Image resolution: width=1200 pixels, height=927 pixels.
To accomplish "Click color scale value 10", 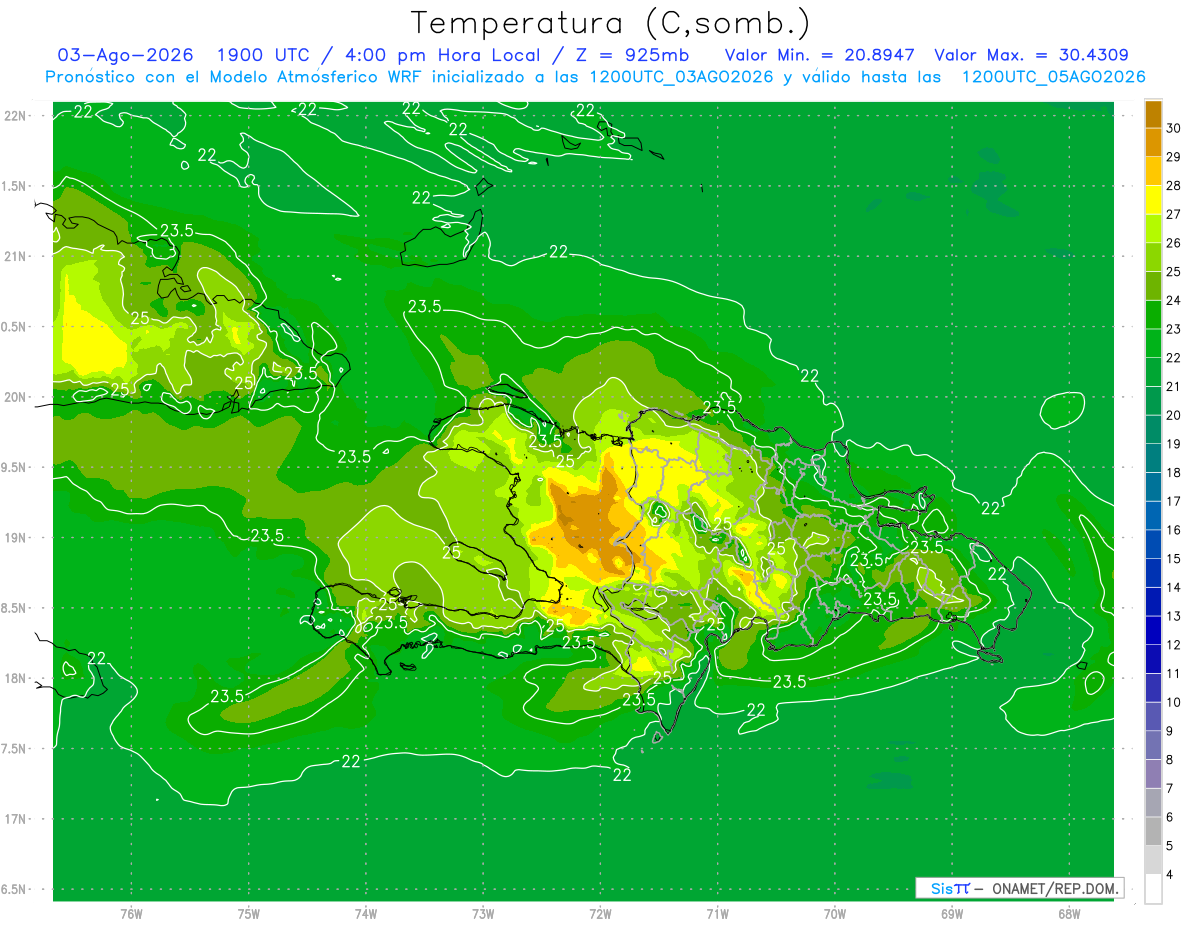I will coord(1174,703).
